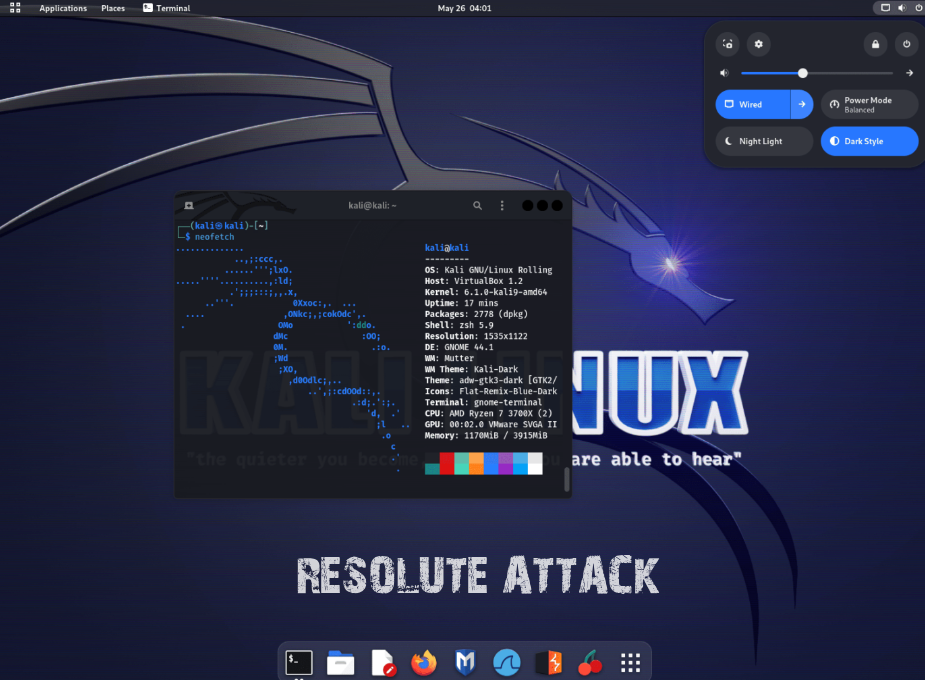The height and width of the screenshot is (680, 925).
Task: Click the red color block in neofetch
Action: point(447,464)
